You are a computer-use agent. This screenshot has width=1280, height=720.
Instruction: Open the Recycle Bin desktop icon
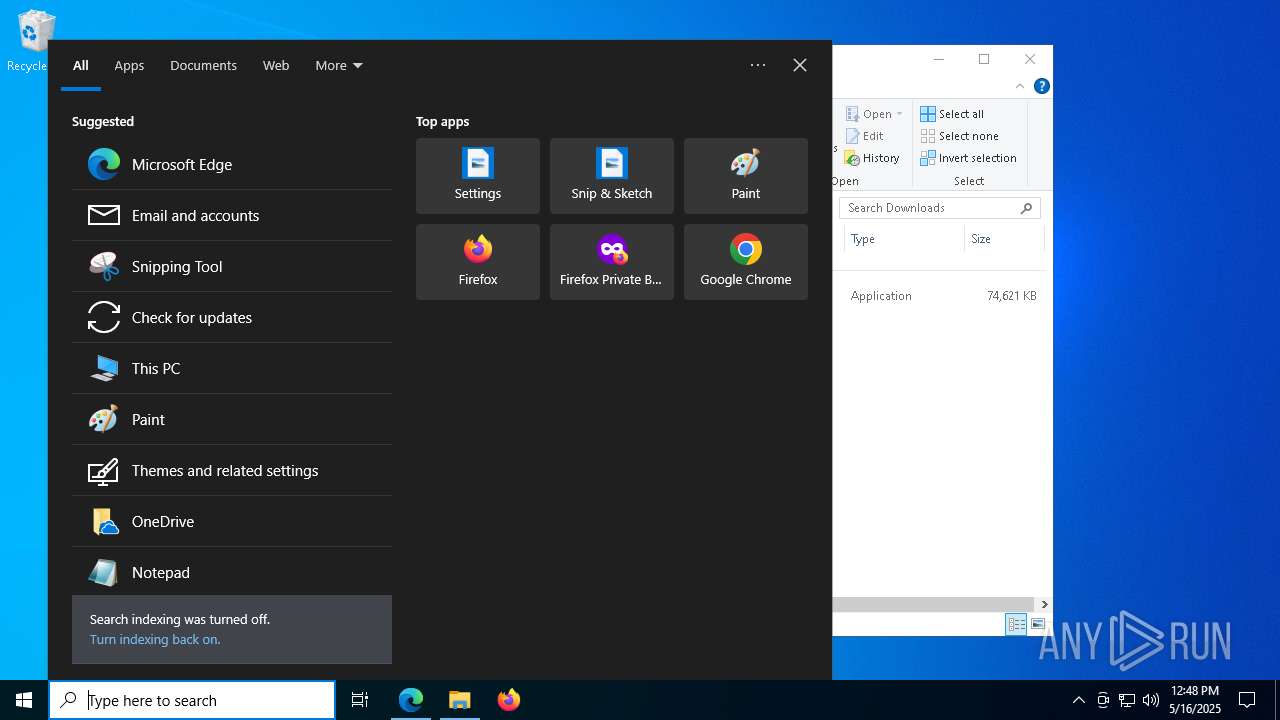coord(34,42)
